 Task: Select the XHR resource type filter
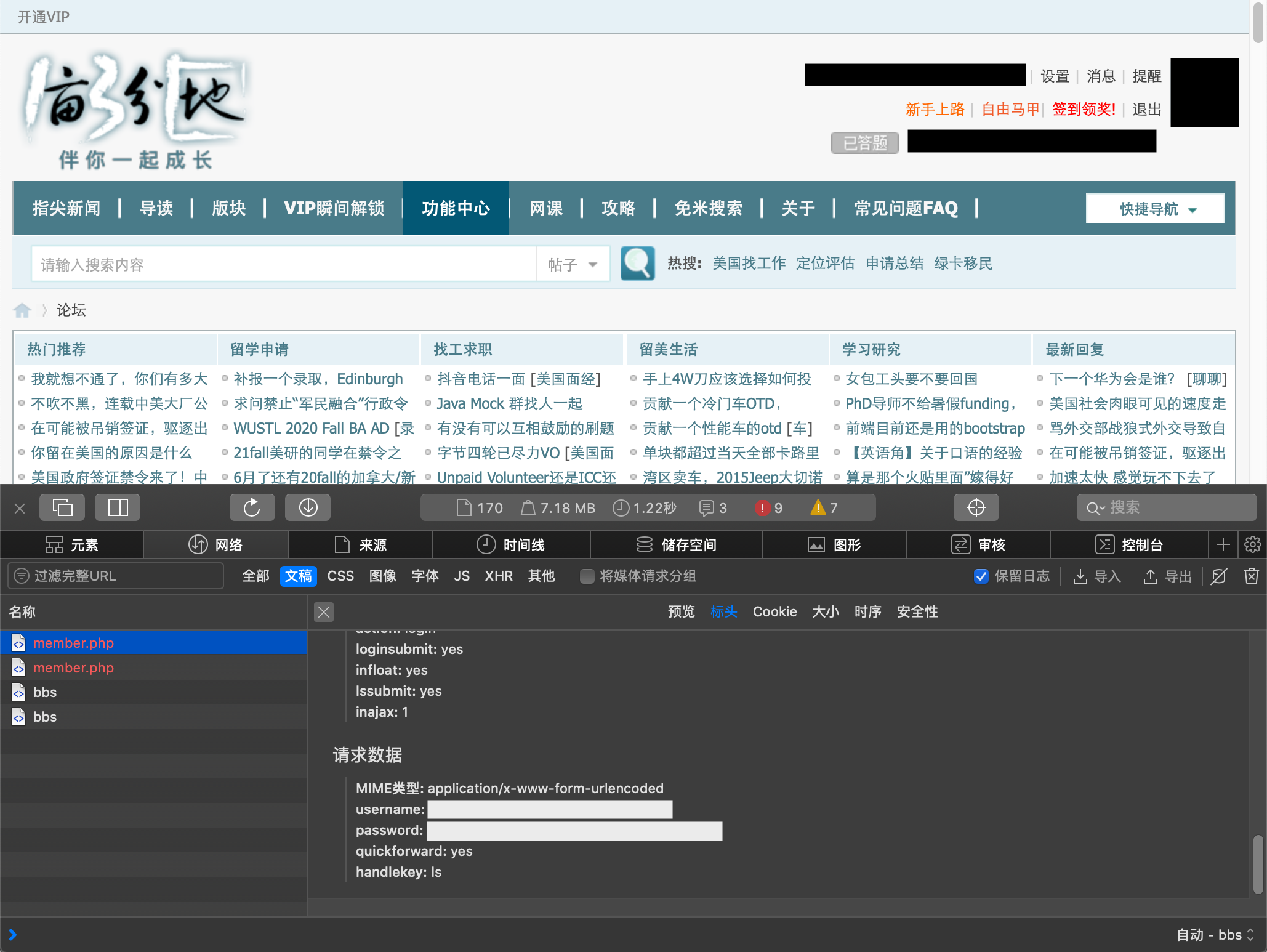click(x=498, y=576)
